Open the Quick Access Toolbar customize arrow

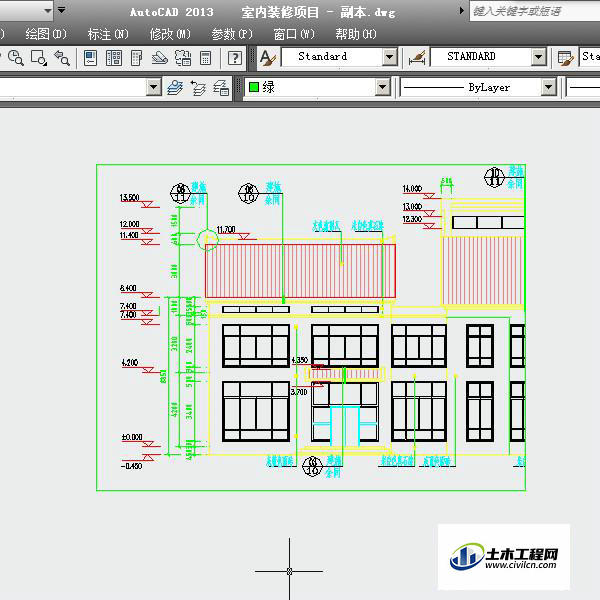coord(61,10)
